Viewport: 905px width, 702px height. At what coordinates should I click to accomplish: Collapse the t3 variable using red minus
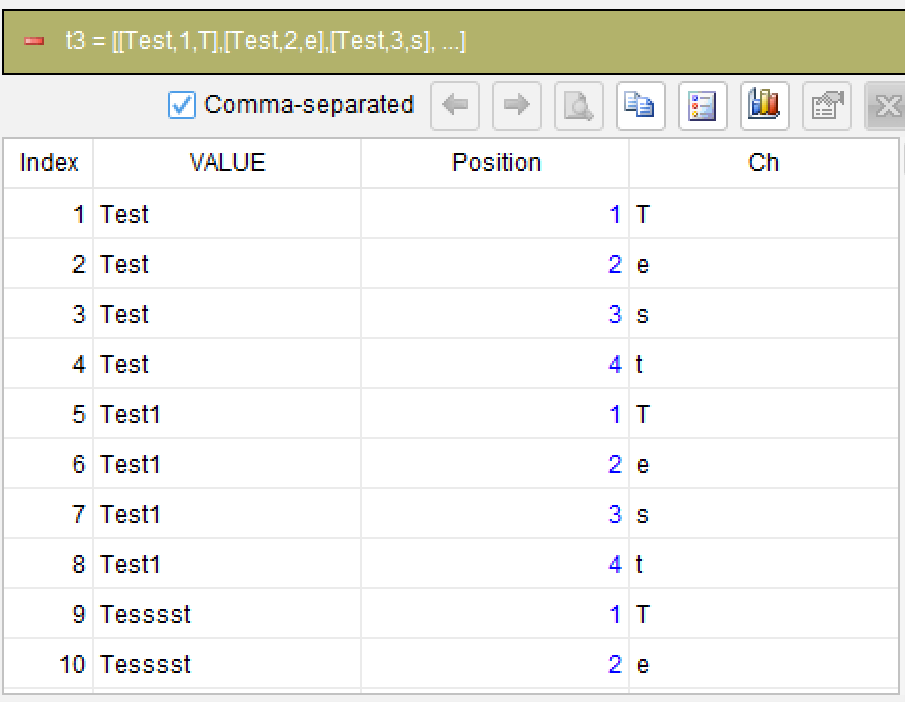point(34,41)
